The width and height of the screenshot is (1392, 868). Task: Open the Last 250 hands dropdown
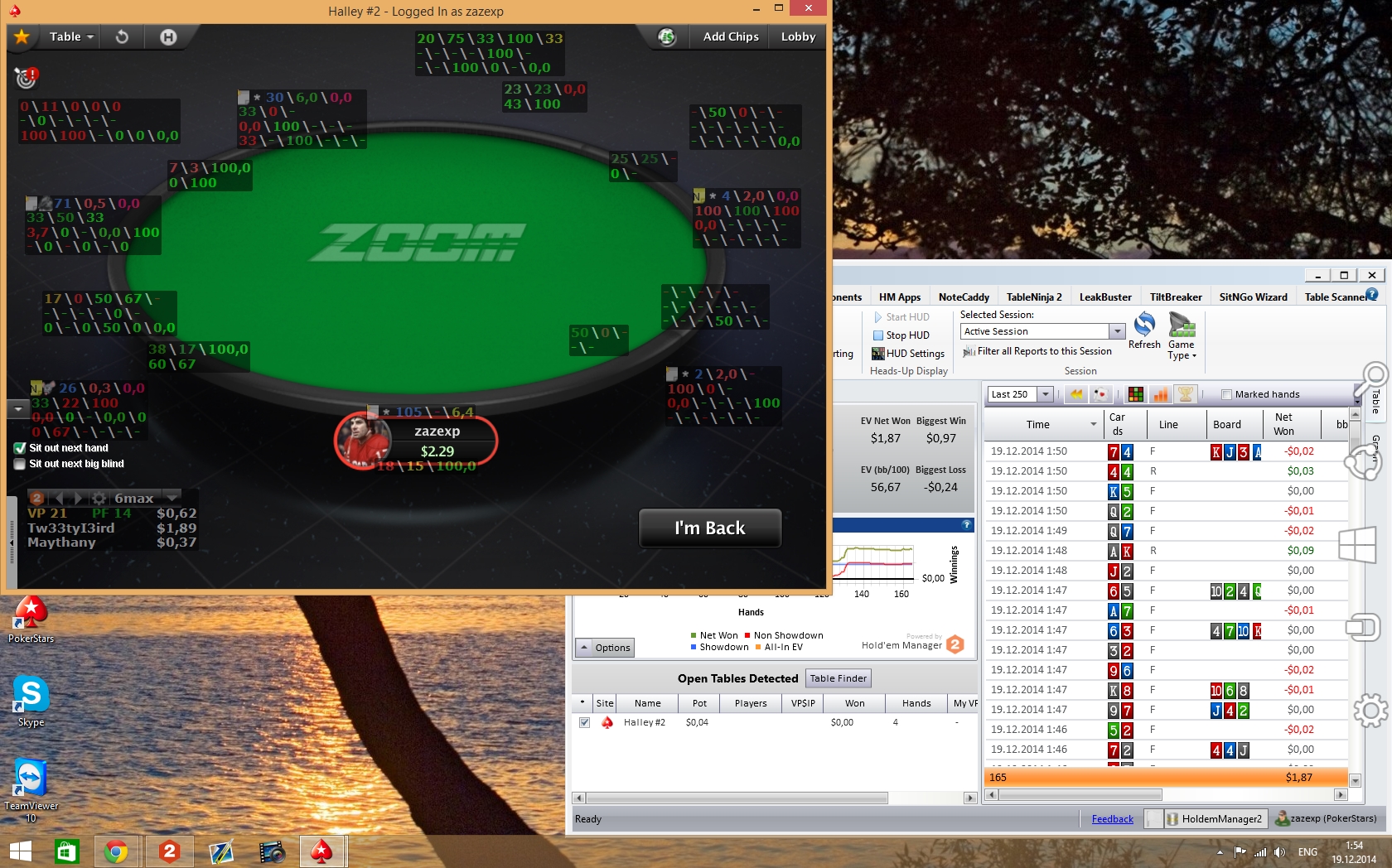coord(1046,394)
